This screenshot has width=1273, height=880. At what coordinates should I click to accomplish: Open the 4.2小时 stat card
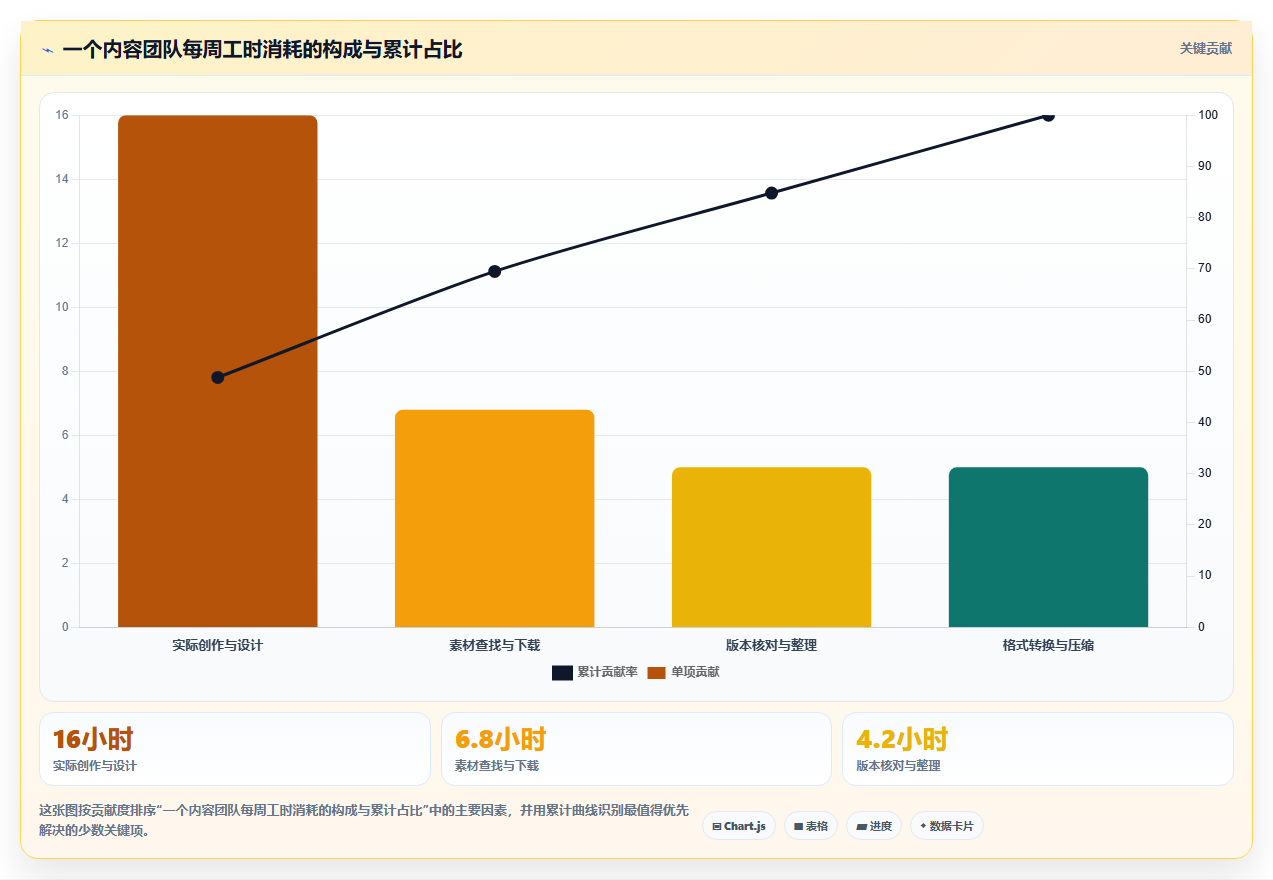point(1038,749)
